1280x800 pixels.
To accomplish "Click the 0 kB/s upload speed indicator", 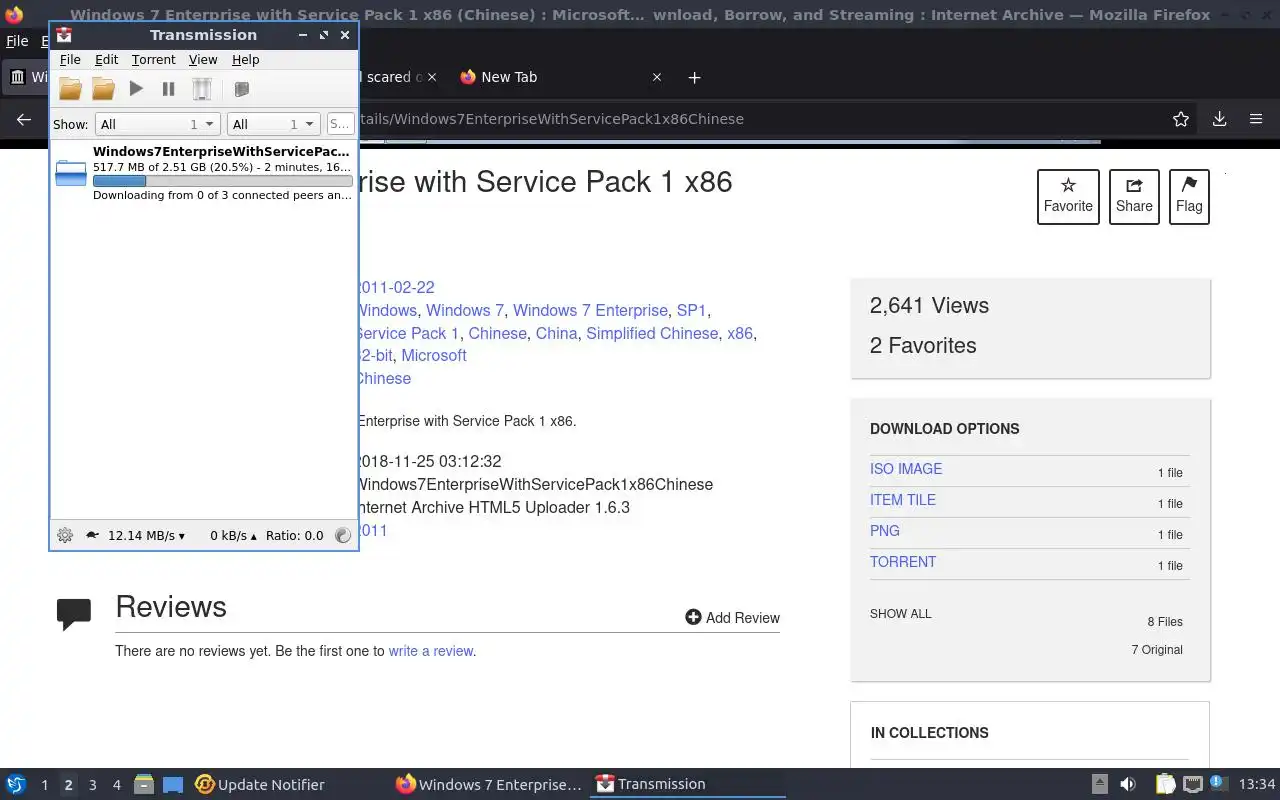I will tap(233, 535).
